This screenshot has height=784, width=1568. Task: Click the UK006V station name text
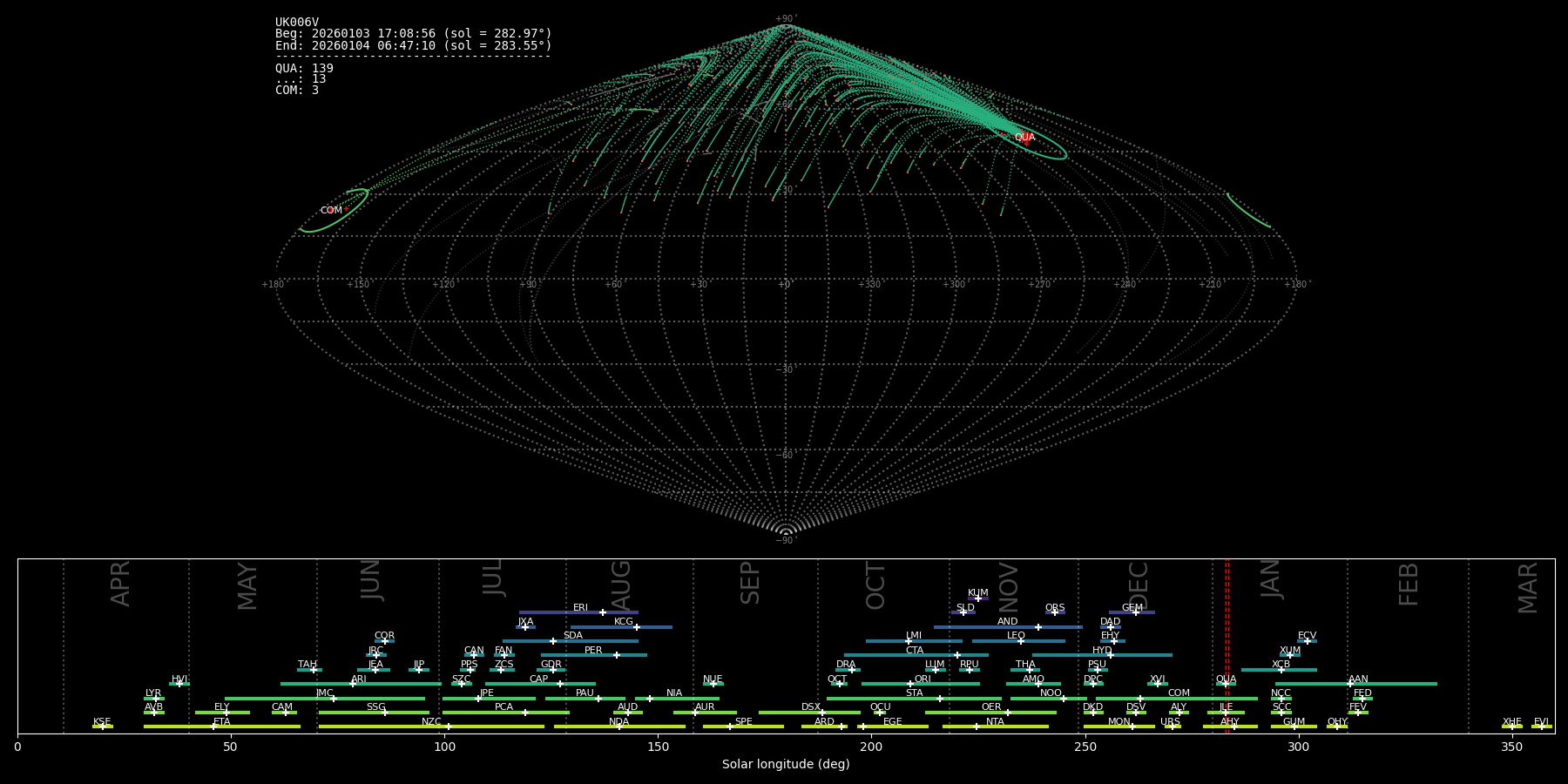pos(297,23)
